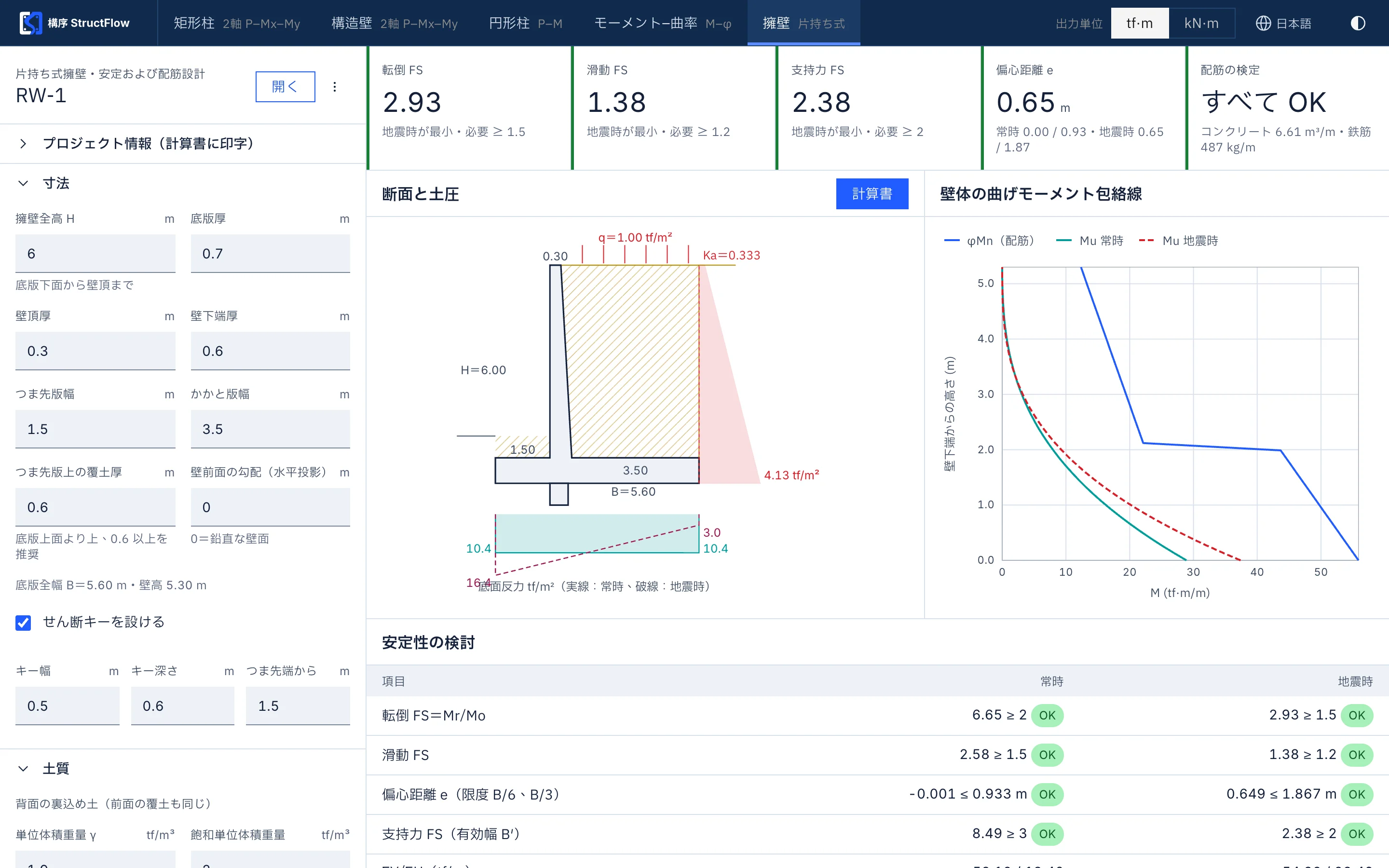The image size is (1389, 868).
Task: Toggle dark mode contrast icon
Action: (x=1358, y=23)
